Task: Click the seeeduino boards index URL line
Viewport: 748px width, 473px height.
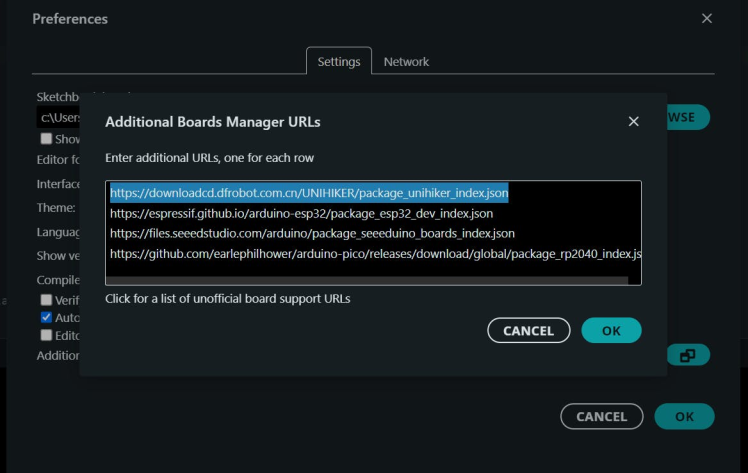Action: [x=312, y=233]
